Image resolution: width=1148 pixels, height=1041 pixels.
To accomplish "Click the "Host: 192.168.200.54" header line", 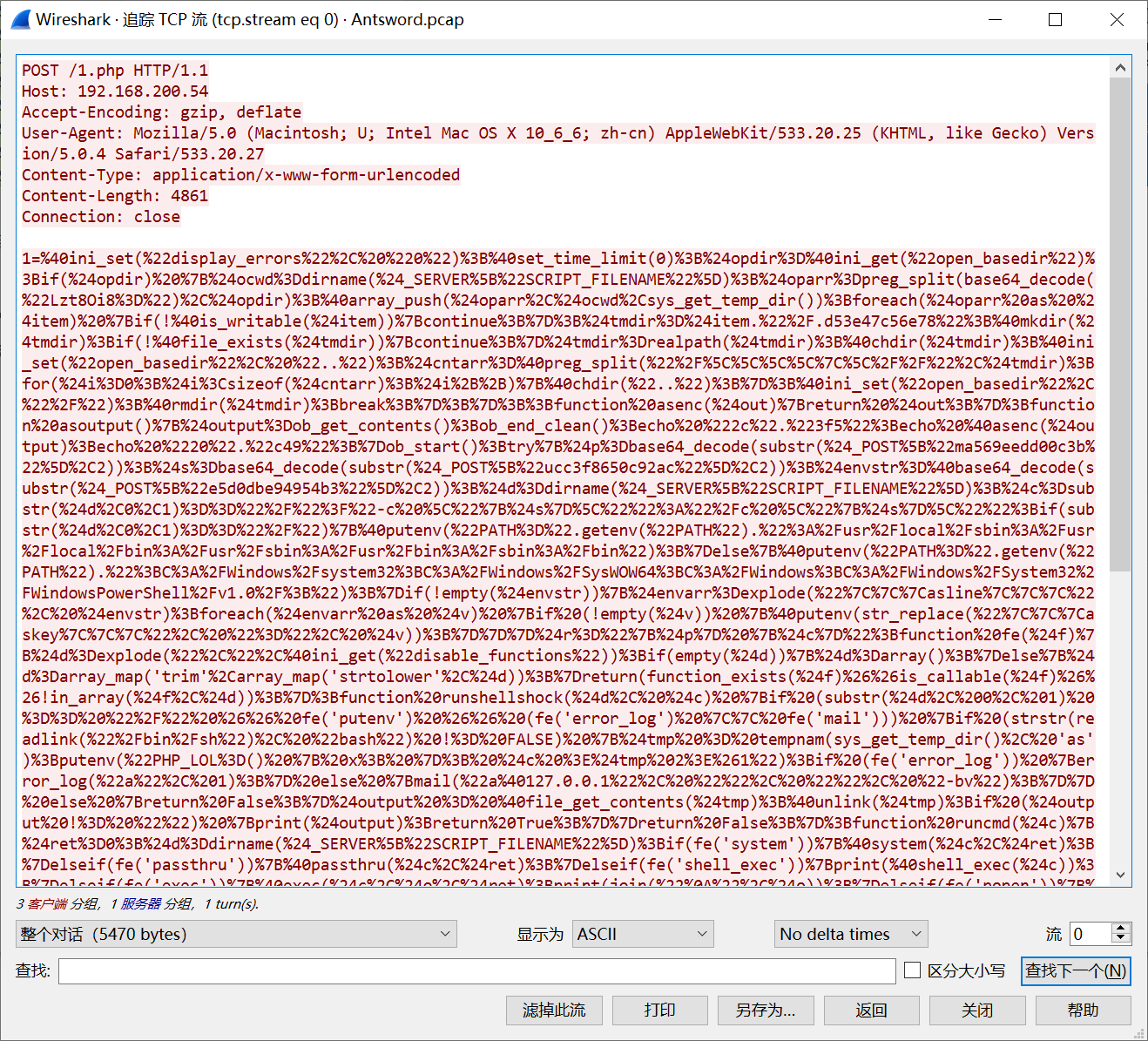I will [x=115, y=91].
